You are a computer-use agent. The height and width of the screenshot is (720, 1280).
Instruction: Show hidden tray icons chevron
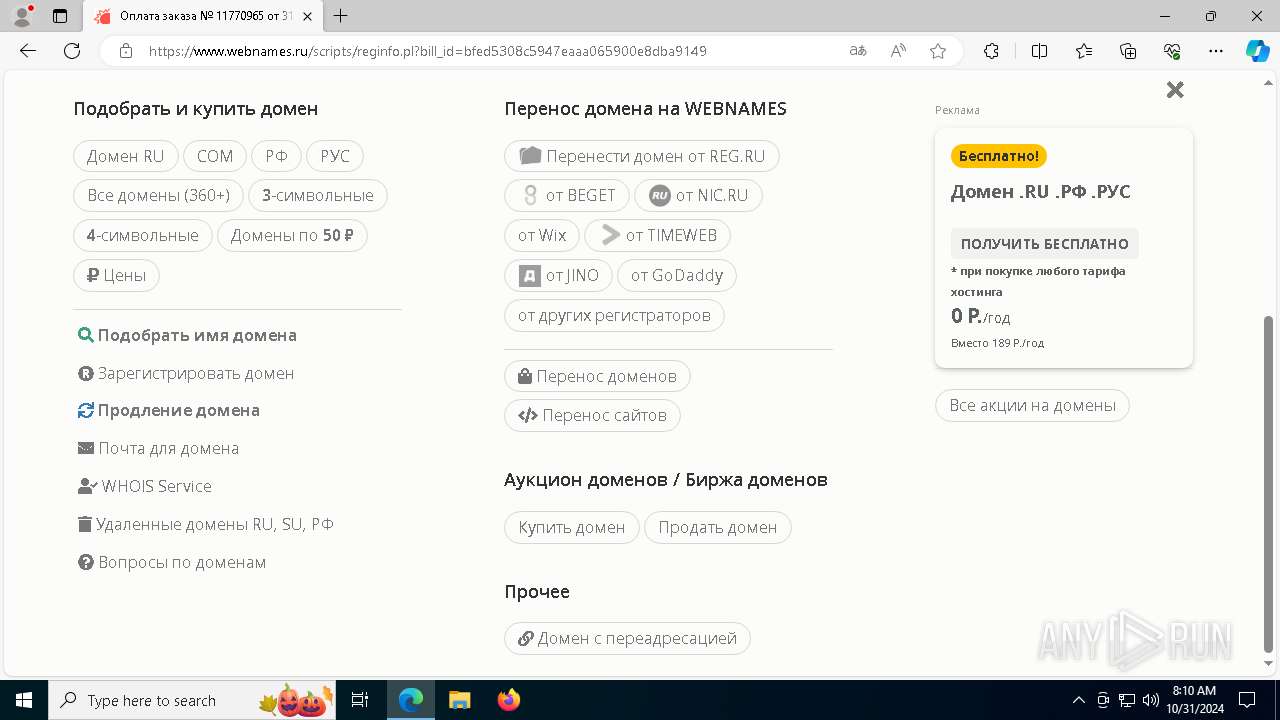pyautogui.click(x=1078, y=700)
